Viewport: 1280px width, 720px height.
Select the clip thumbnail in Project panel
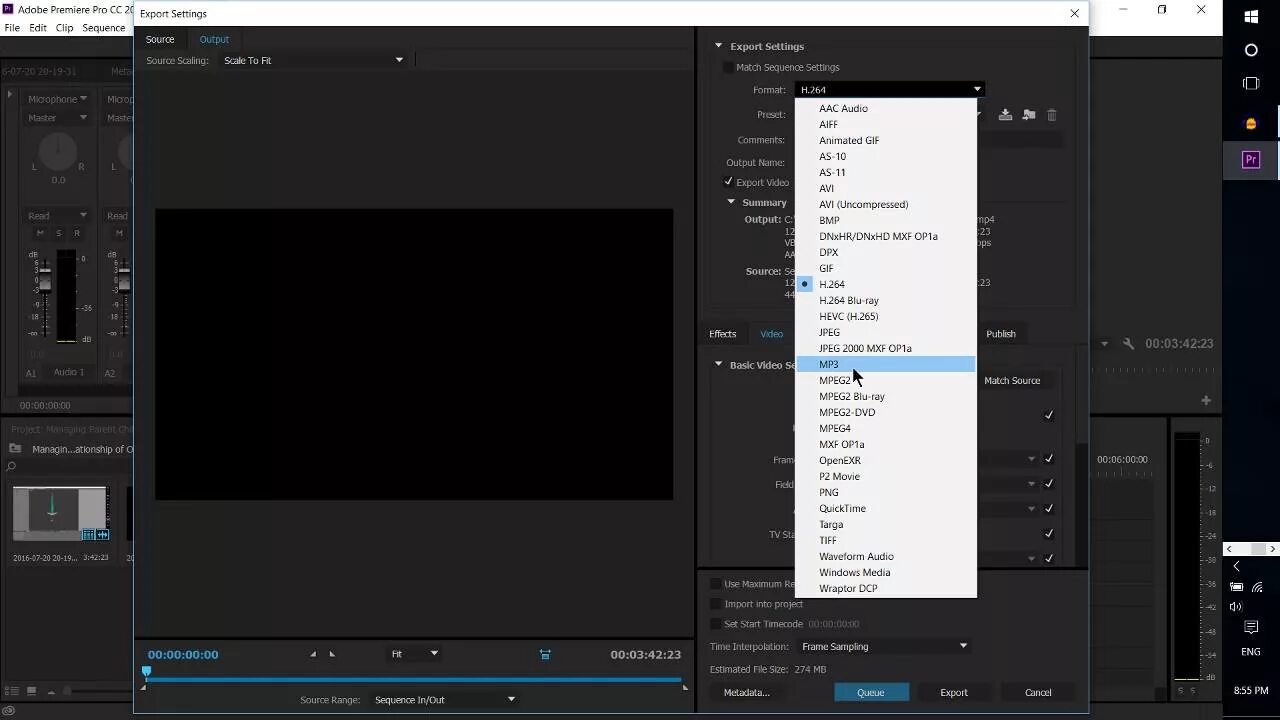point(60,513)
